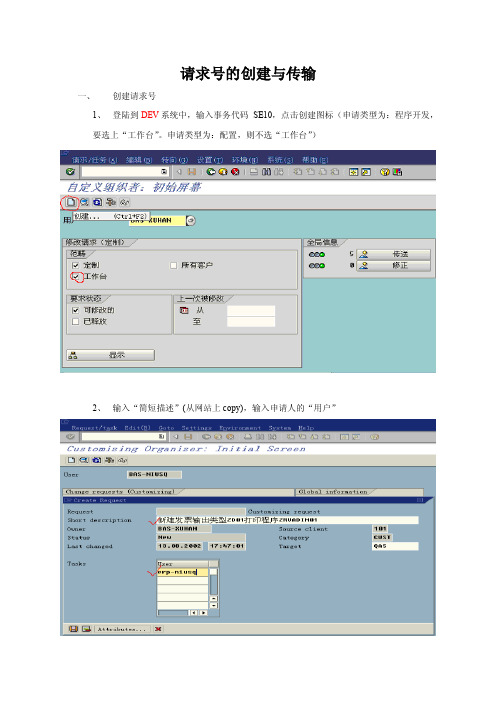The image size is (496, 702).
Task: Toggle the 定制 checkbox
Action: 75,265
